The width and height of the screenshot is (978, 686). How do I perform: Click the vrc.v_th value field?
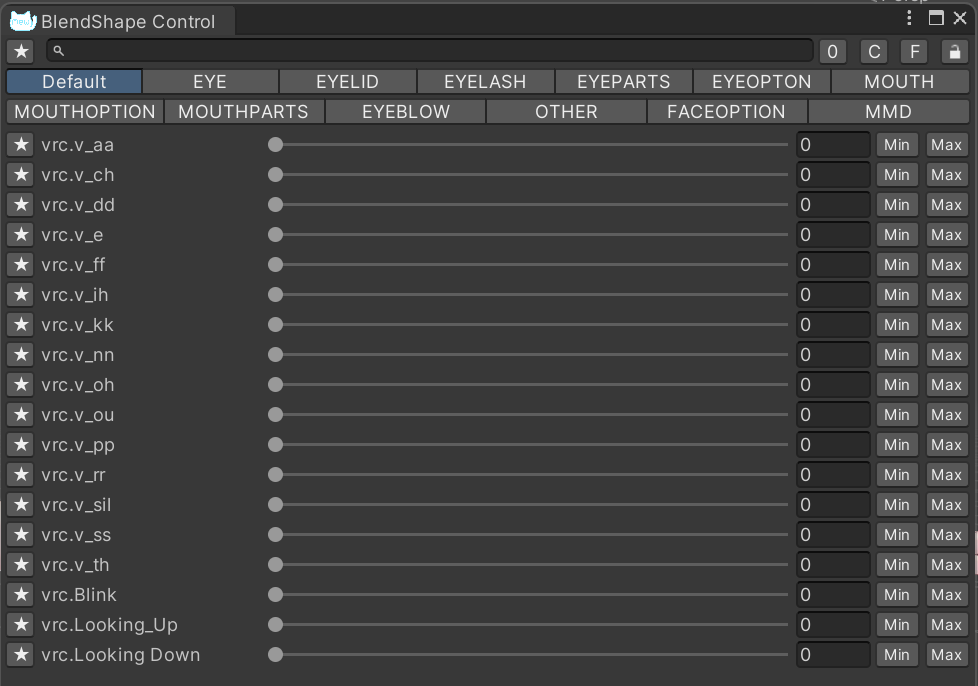[833, 564]
